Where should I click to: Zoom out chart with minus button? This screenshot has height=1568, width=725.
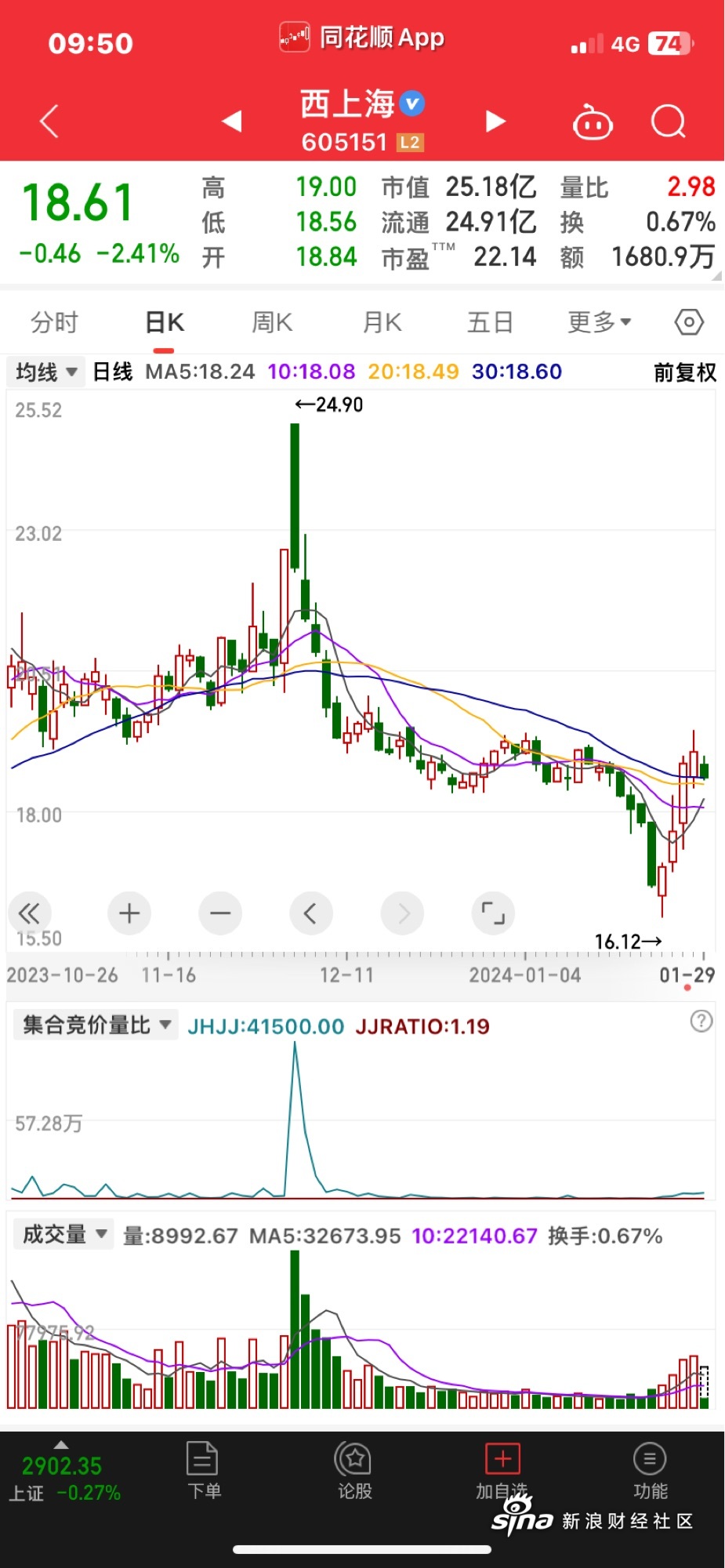(x=220, y=913)
